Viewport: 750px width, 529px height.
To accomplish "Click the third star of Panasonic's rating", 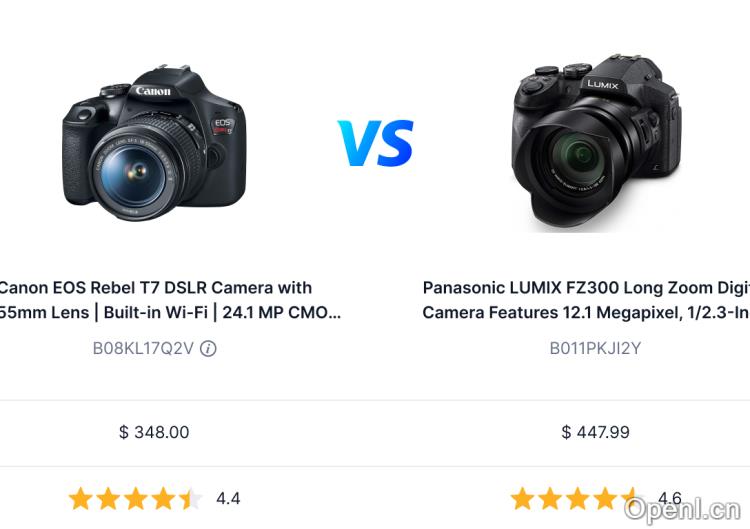I will point(577,499).
